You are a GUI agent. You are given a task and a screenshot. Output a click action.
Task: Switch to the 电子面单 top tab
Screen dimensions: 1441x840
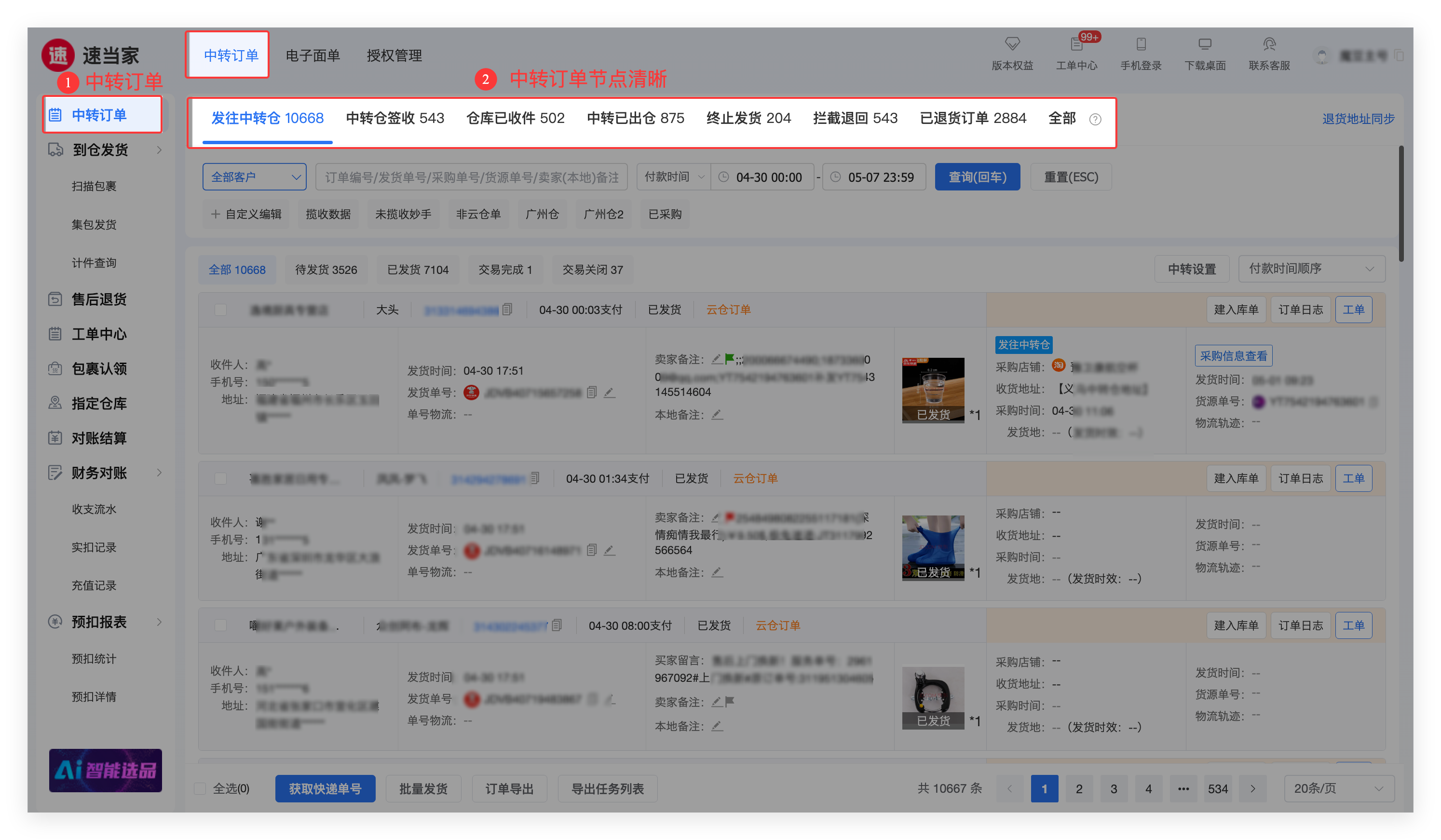click(x=313, y=55)
